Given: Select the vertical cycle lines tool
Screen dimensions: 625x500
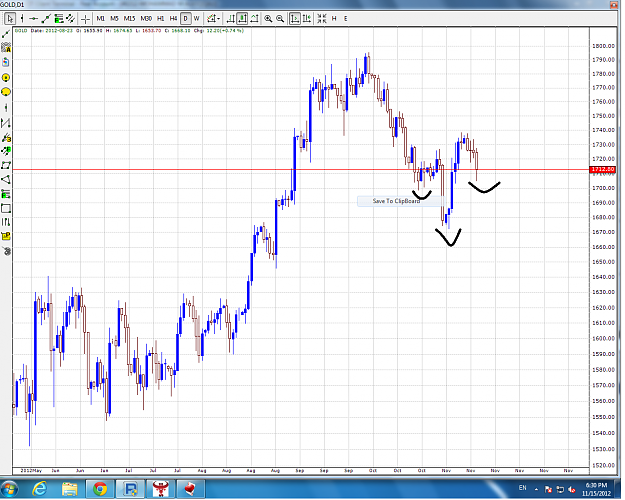Looking at the screenshot, I should click(x=6, y=222).
